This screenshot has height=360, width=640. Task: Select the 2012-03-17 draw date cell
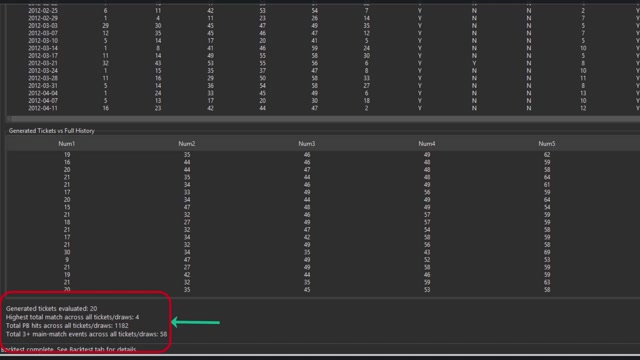pyautogui.click(x=43, y=56)
